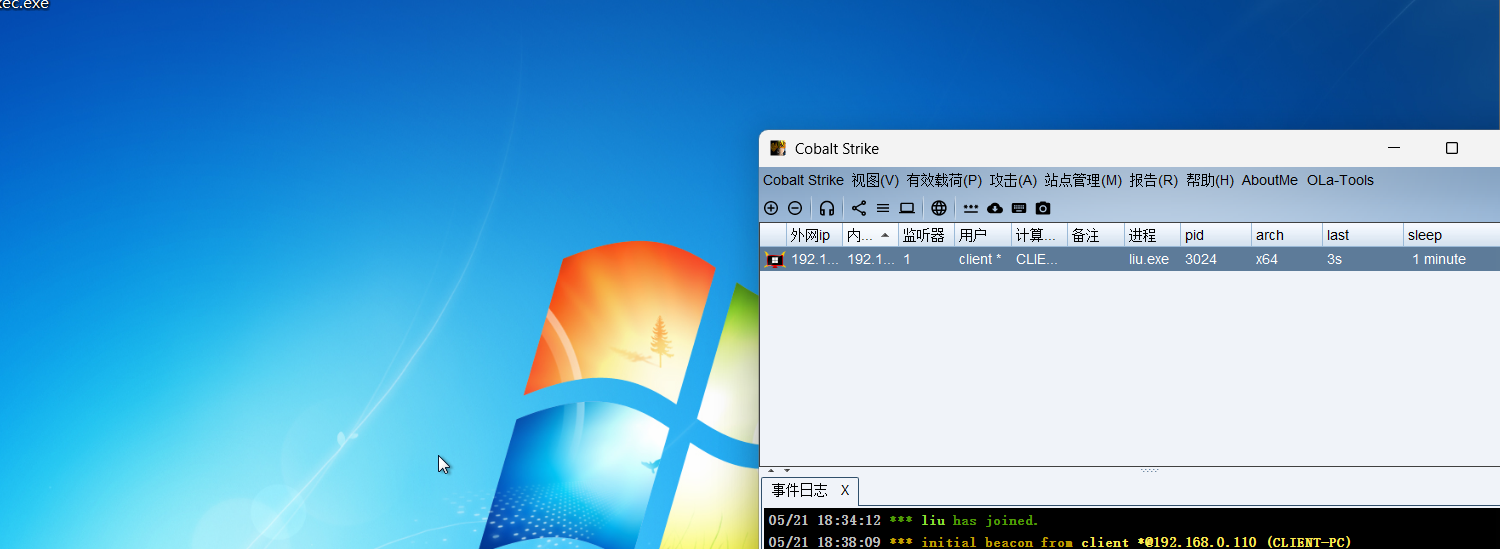
Task: Open the 站点管理(M) menu
Action: 1083,180
